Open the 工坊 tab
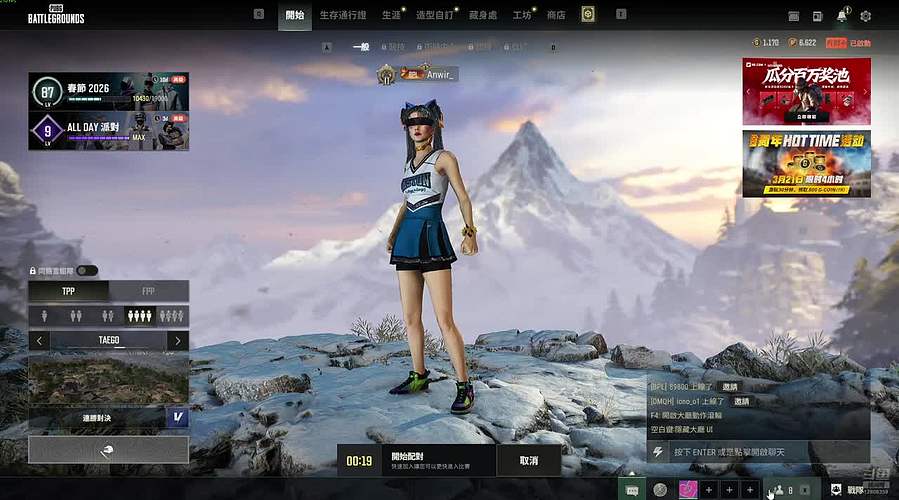 pos(522,15)
